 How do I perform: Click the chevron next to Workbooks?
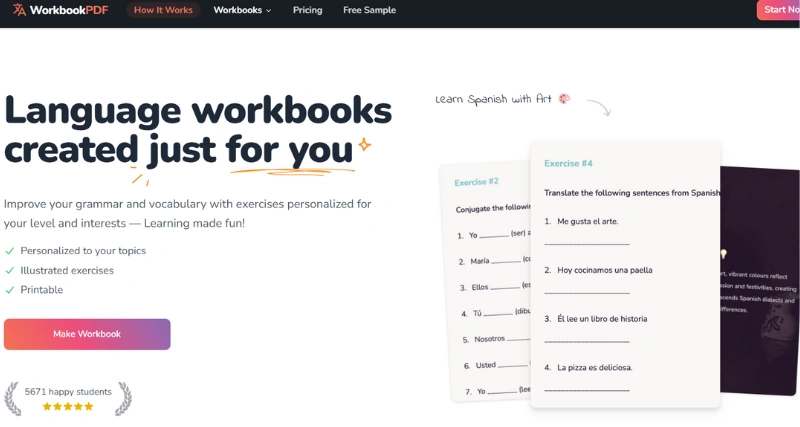268,11
